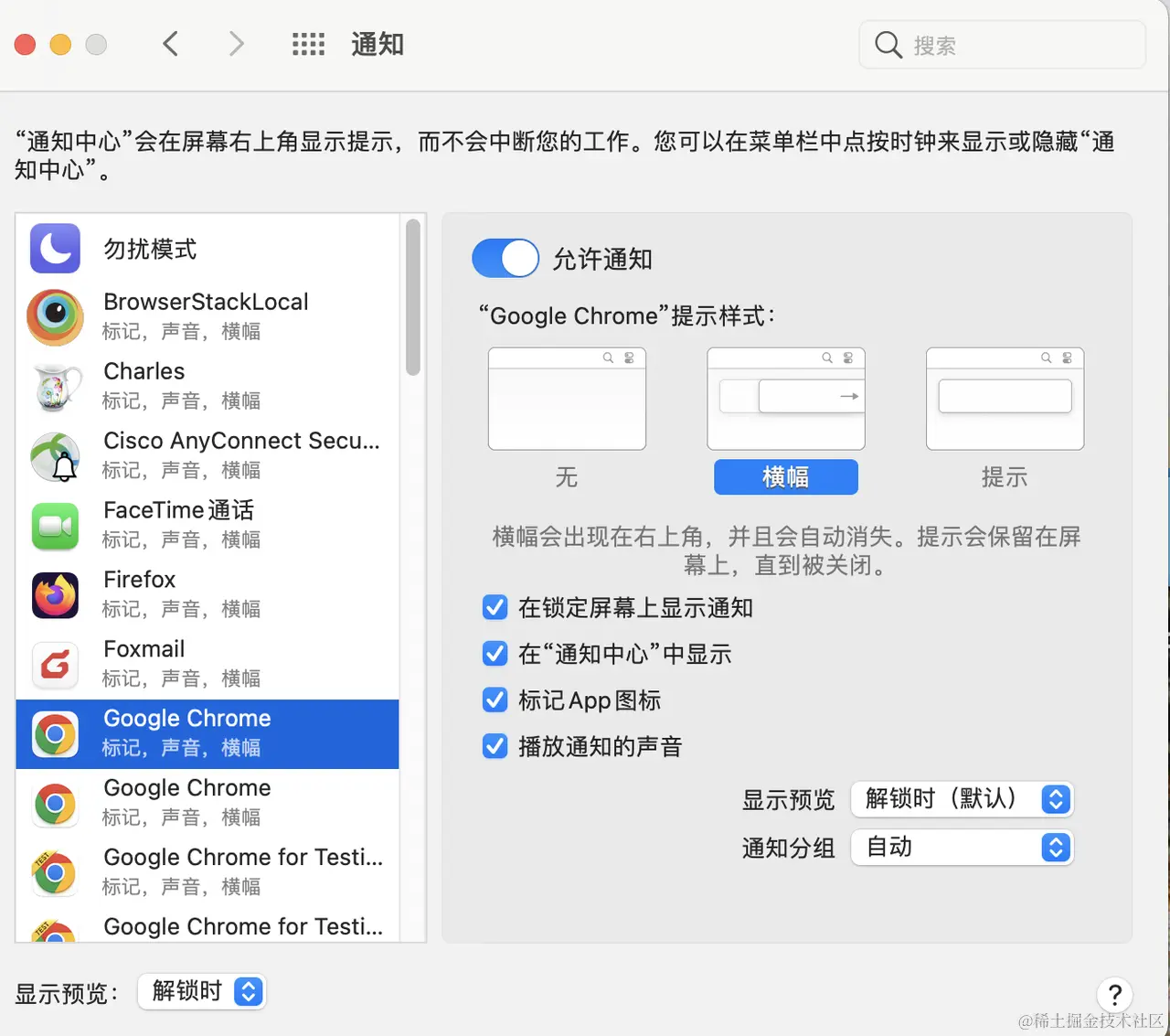The height and width of the screenshot is (1036, 1170).
Task: Uncheck 播放通知的声音 checkbox
Action: click(495, 746)
